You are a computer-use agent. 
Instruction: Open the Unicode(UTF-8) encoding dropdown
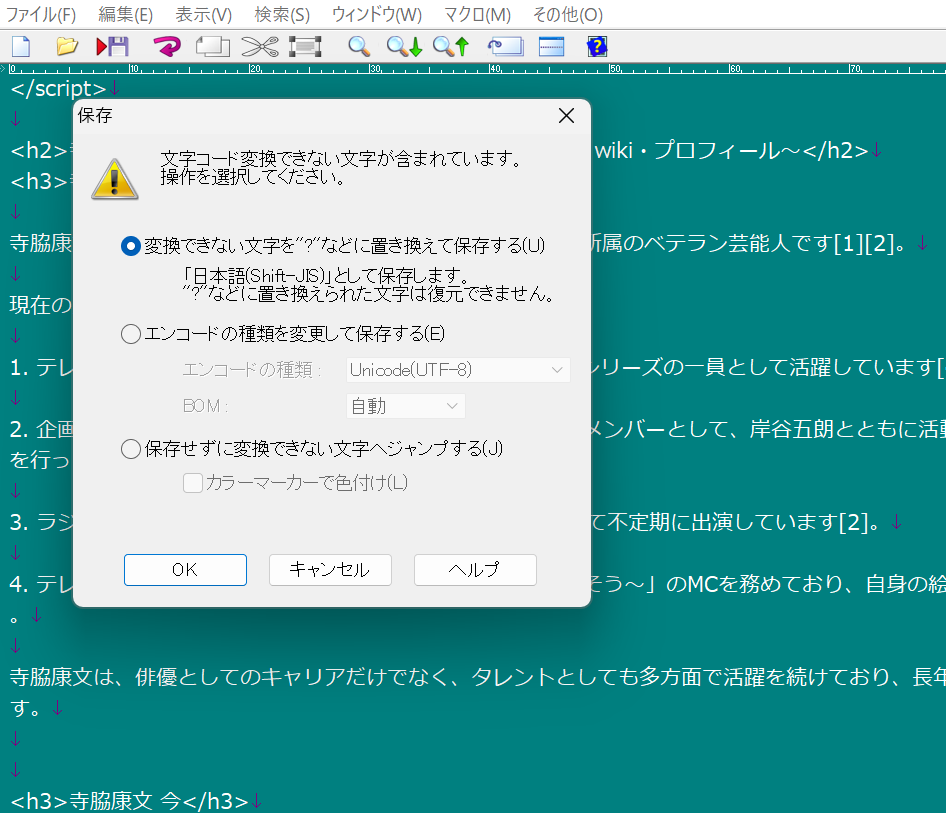coord(458,370)
